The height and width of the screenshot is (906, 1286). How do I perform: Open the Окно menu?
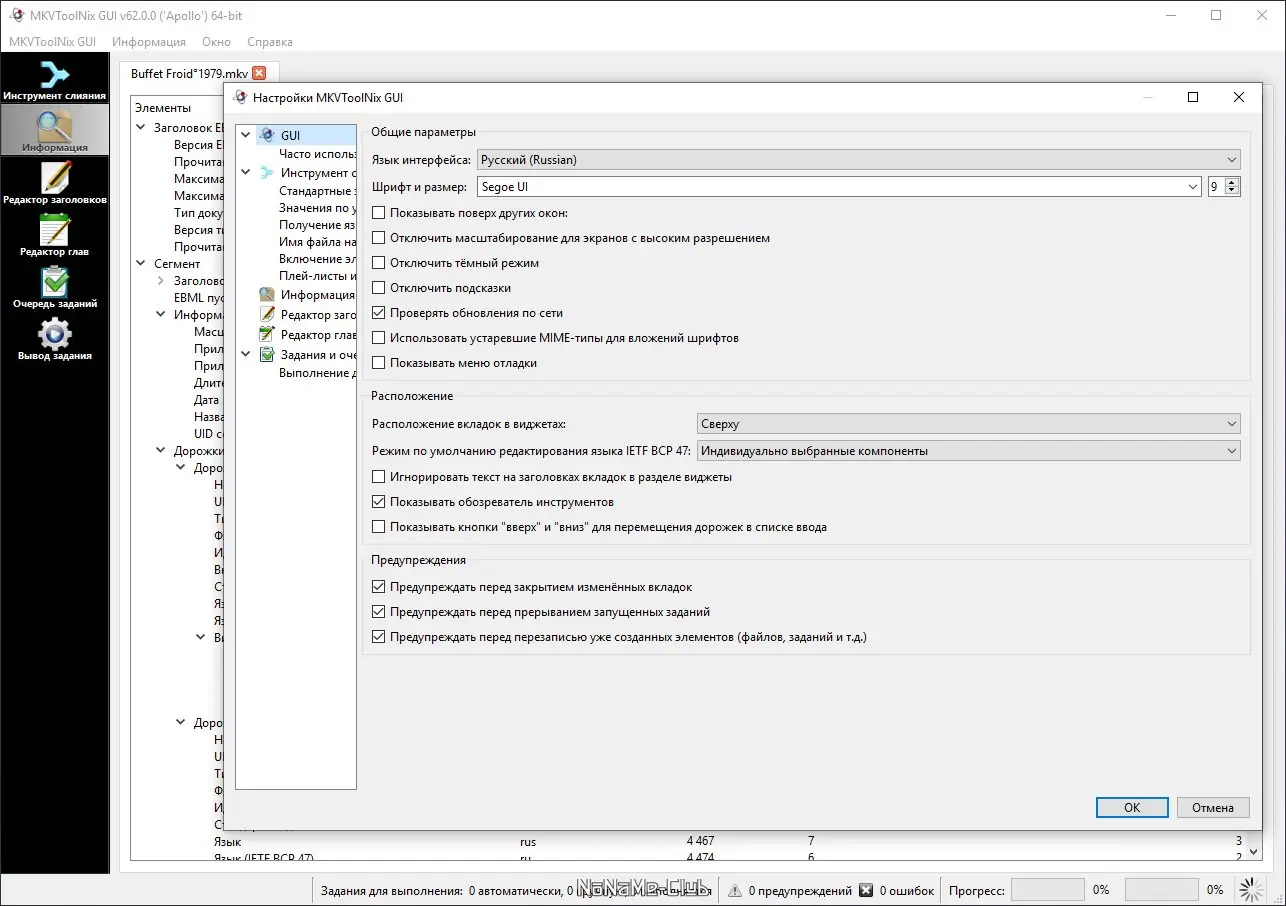(x=216, y=42)
